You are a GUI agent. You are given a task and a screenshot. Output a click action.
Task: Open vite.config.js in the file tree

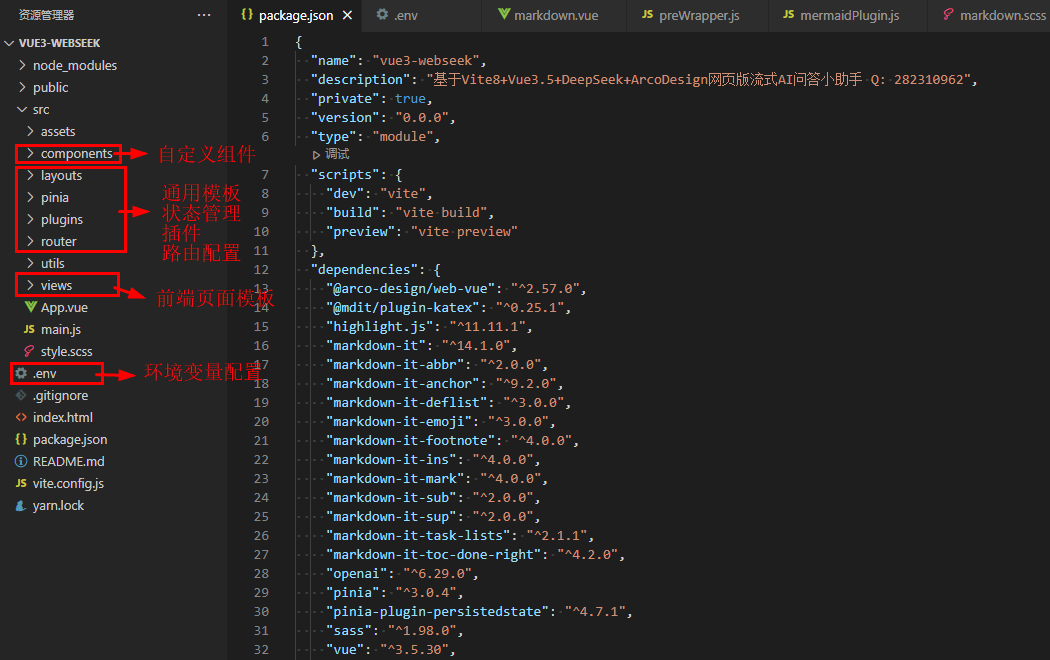(x=68, y=483)
